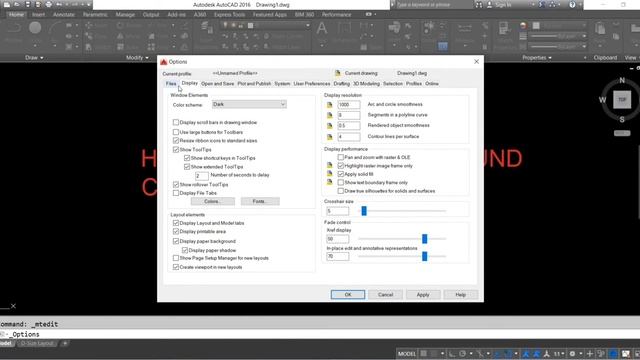The width and height of the screenshot is (640, 360).
Task: Click the Help question mark icon in title bar
Action: pyautogui.click(x=572, y=5)
